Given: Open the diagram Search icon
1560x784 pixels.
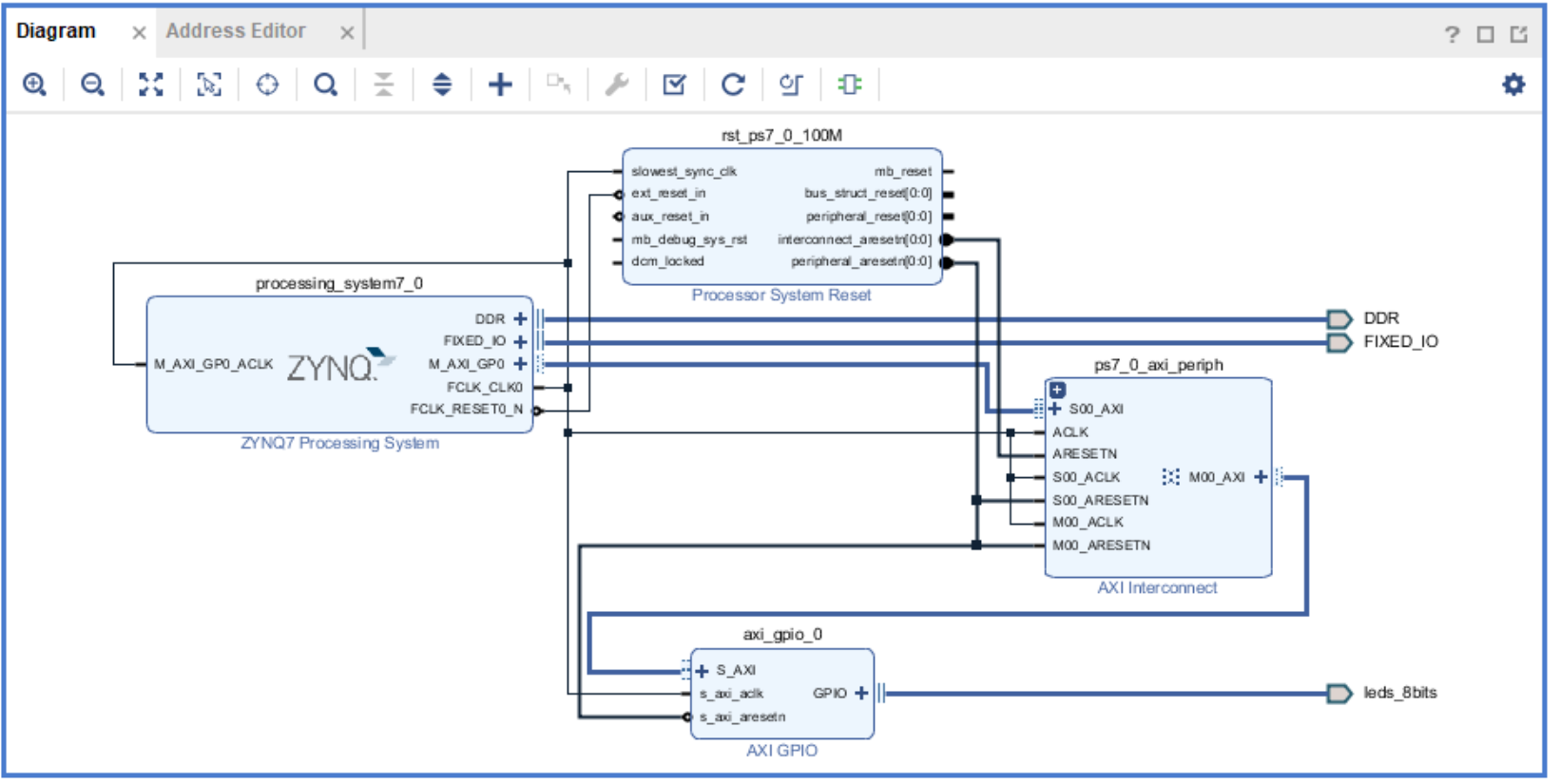Looking at the screenshot, I should pyautogui.click(x=326, y=85).
